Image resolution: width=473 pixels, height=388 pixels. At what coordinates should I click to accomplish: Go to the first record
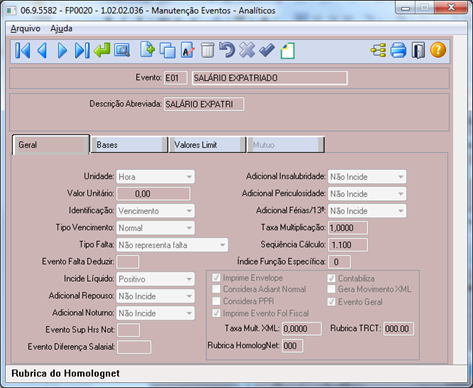[23, 51]
